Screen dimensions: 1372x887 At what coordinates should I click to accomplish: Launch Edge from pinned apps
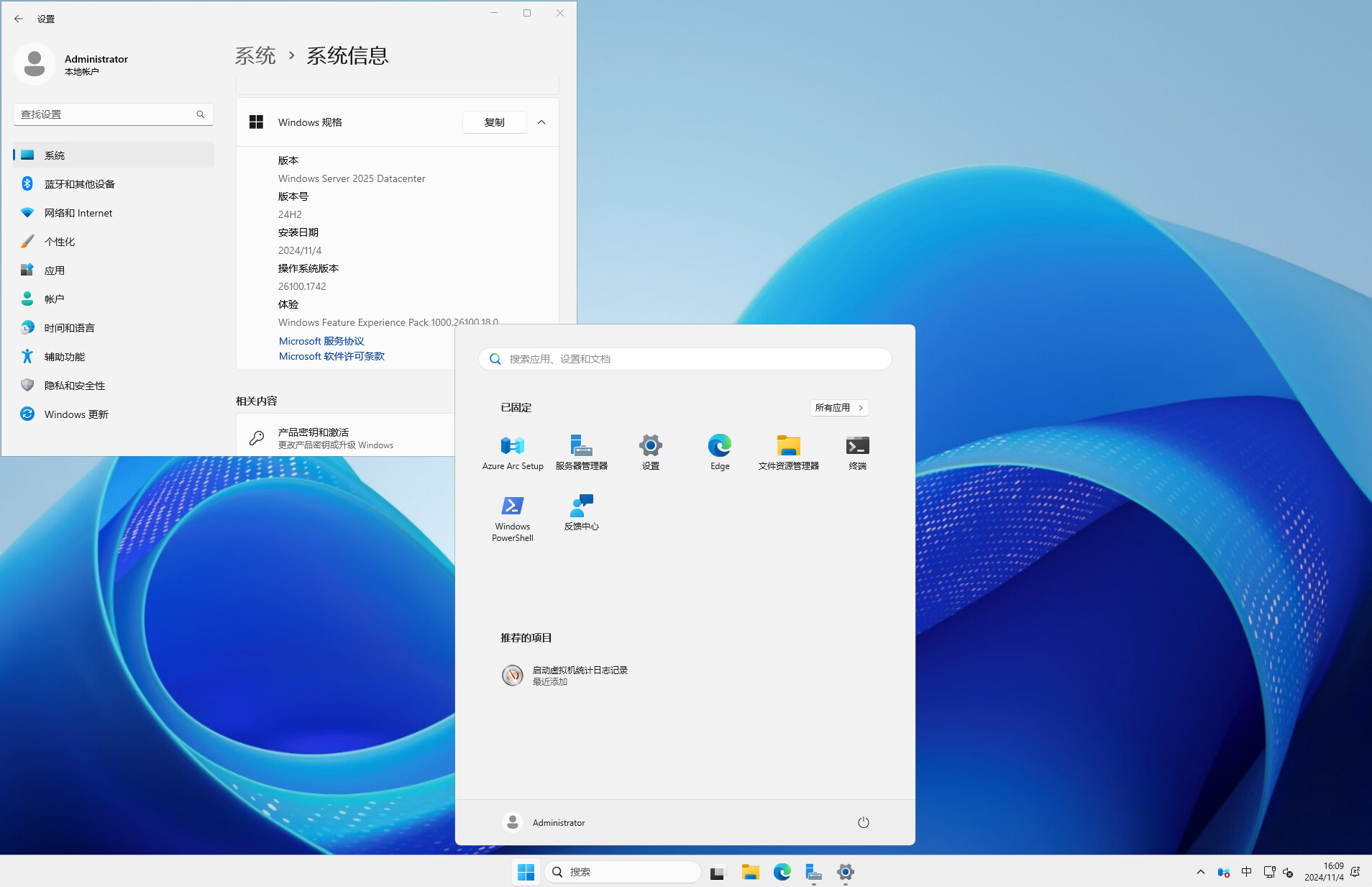719,452
